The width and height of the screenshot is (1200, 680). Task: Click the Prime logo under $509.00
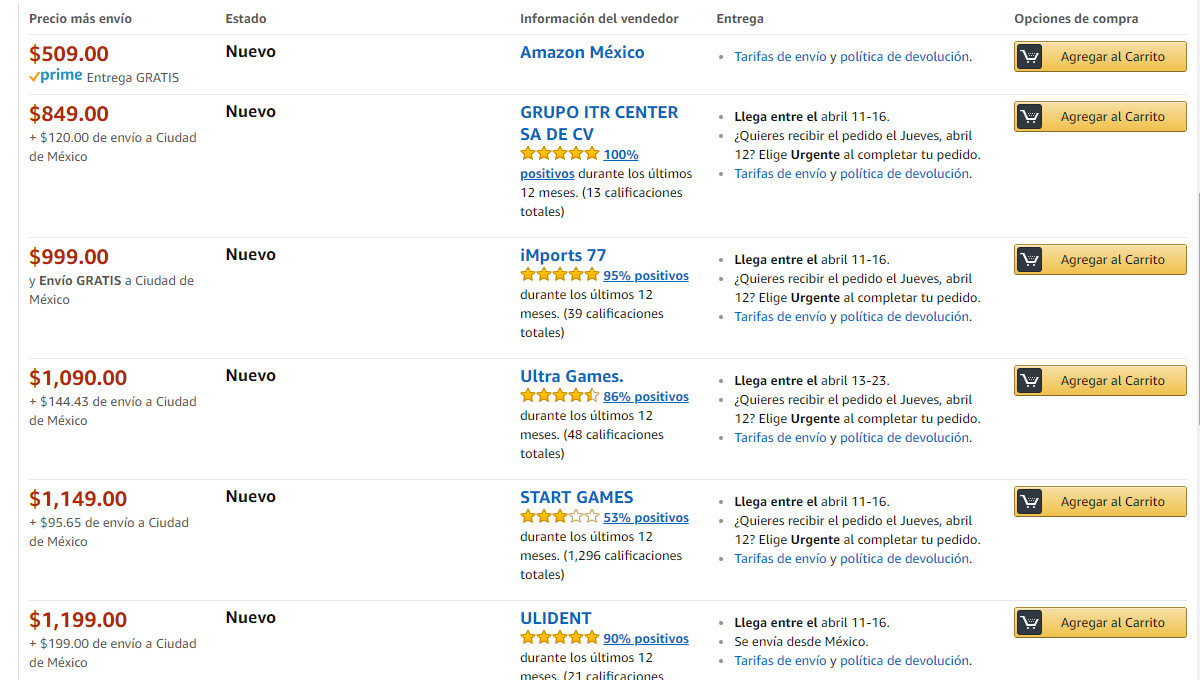56,76
